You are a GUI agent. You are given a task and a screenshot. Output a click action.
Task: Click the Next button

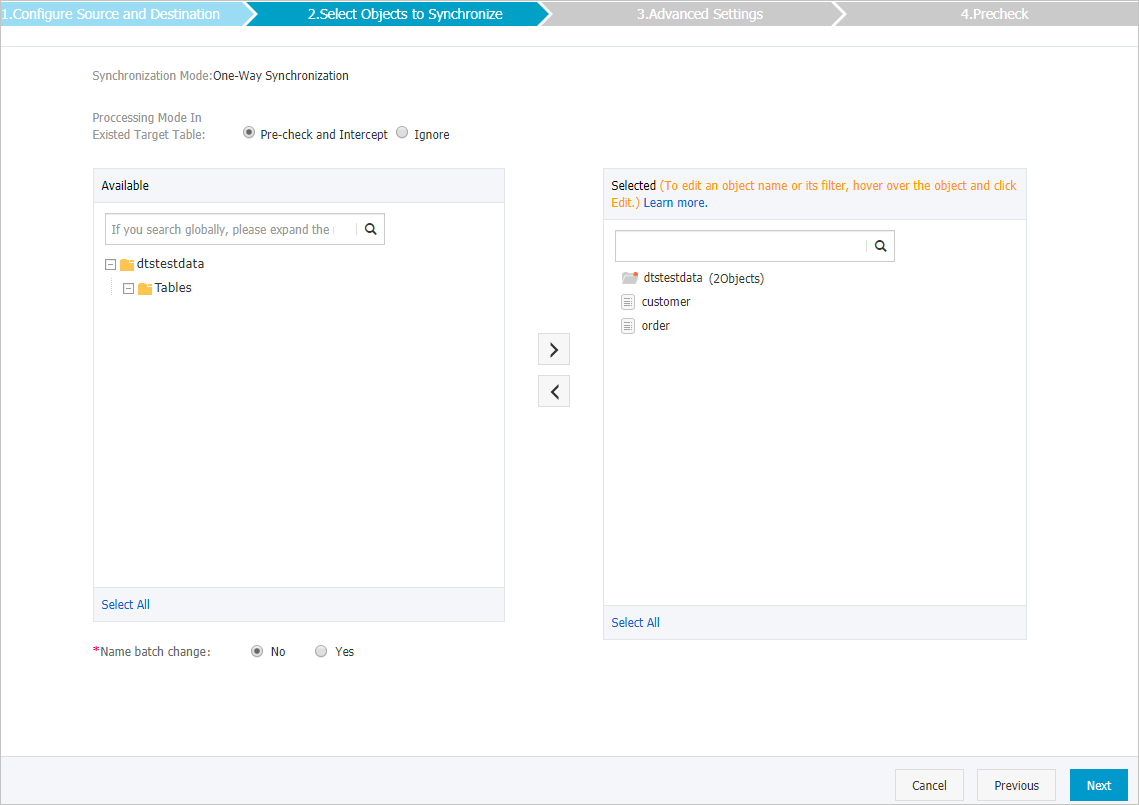click(x=1098, y=785)
